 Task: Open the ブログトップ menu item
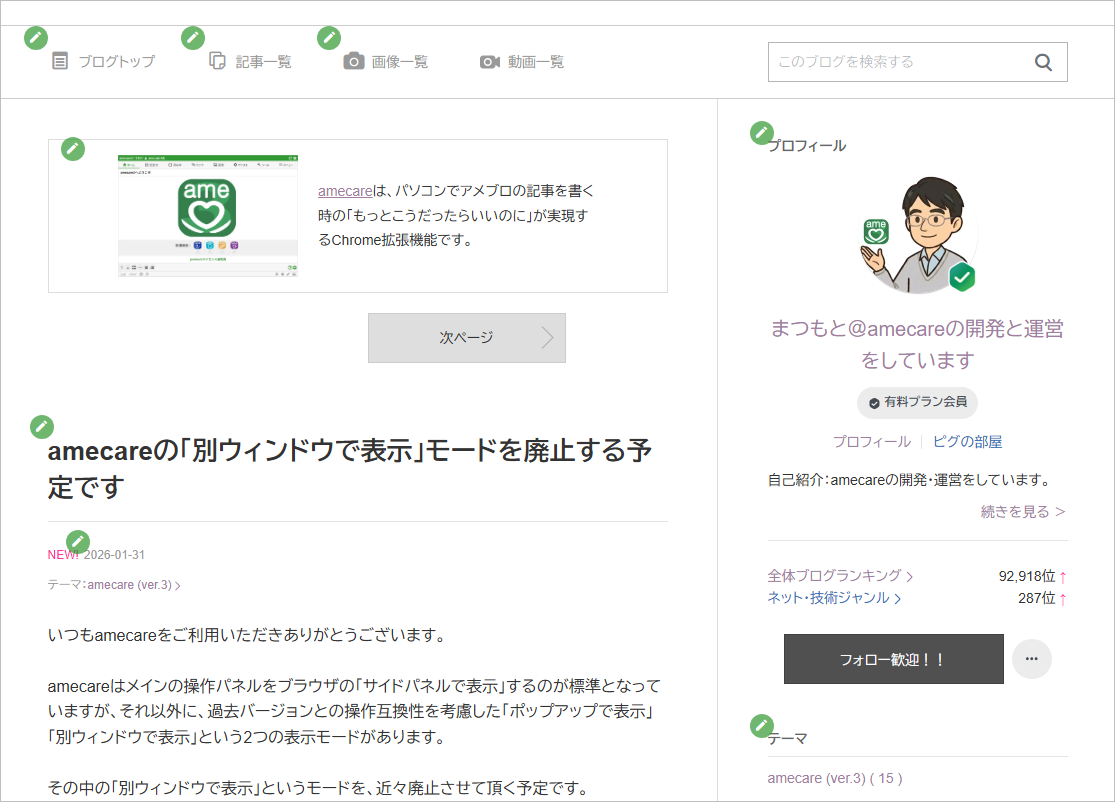(x=104, y=62)
